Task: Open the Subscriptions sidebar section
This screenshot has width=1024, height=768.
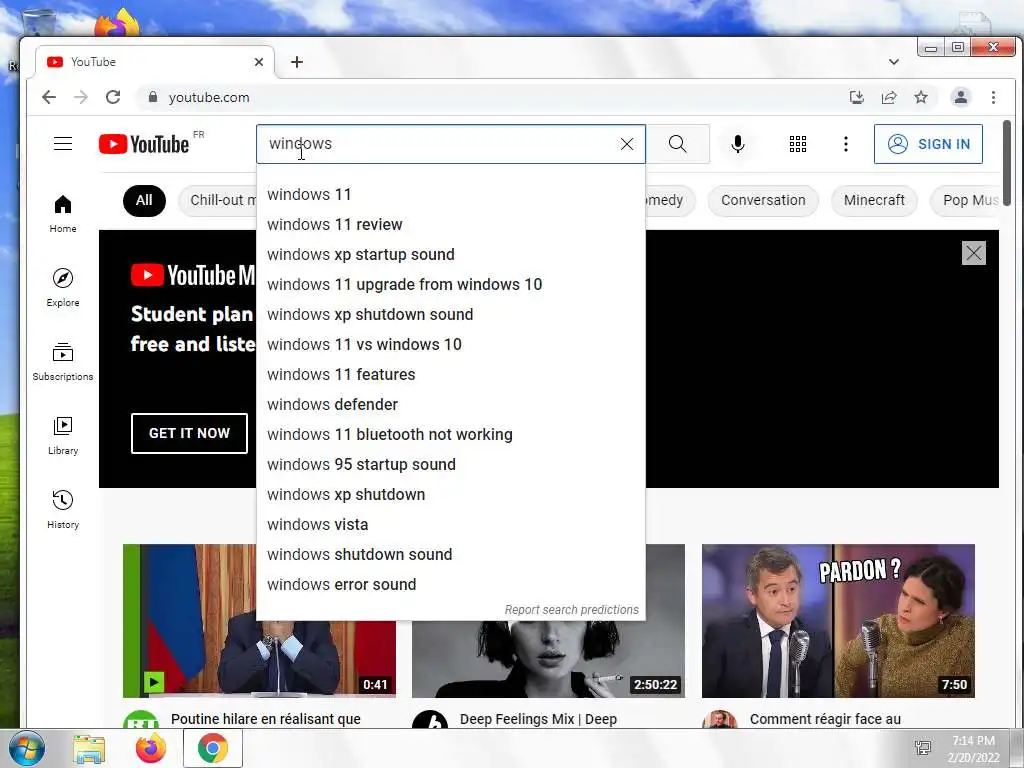Action: tap(63, 362)
